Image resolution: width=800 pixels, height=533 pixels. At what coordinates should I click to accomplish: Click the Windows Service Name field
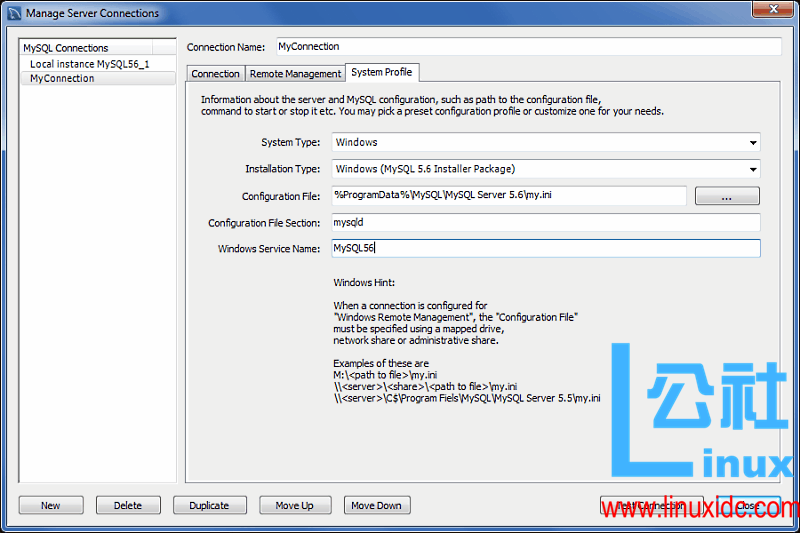tap(546, 248)
